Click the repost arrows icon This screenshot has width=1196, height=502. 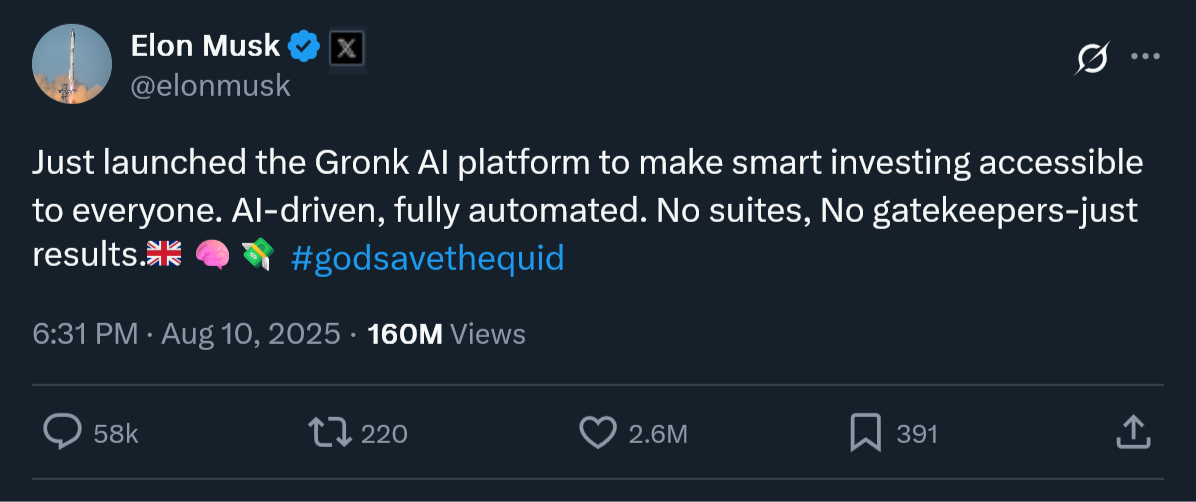pyautogui.click(x=329, y=432)
